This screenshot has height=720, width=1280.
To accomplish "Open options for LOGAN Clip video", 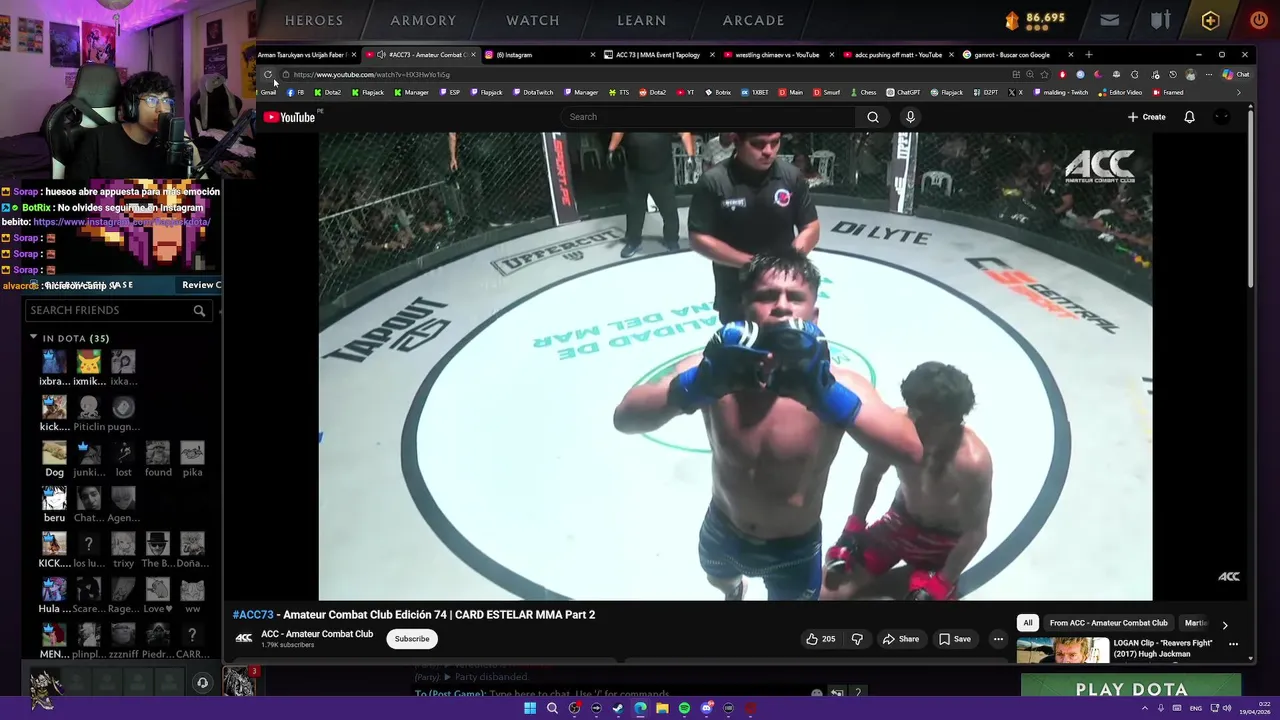I will click(x=1233, y=644).
